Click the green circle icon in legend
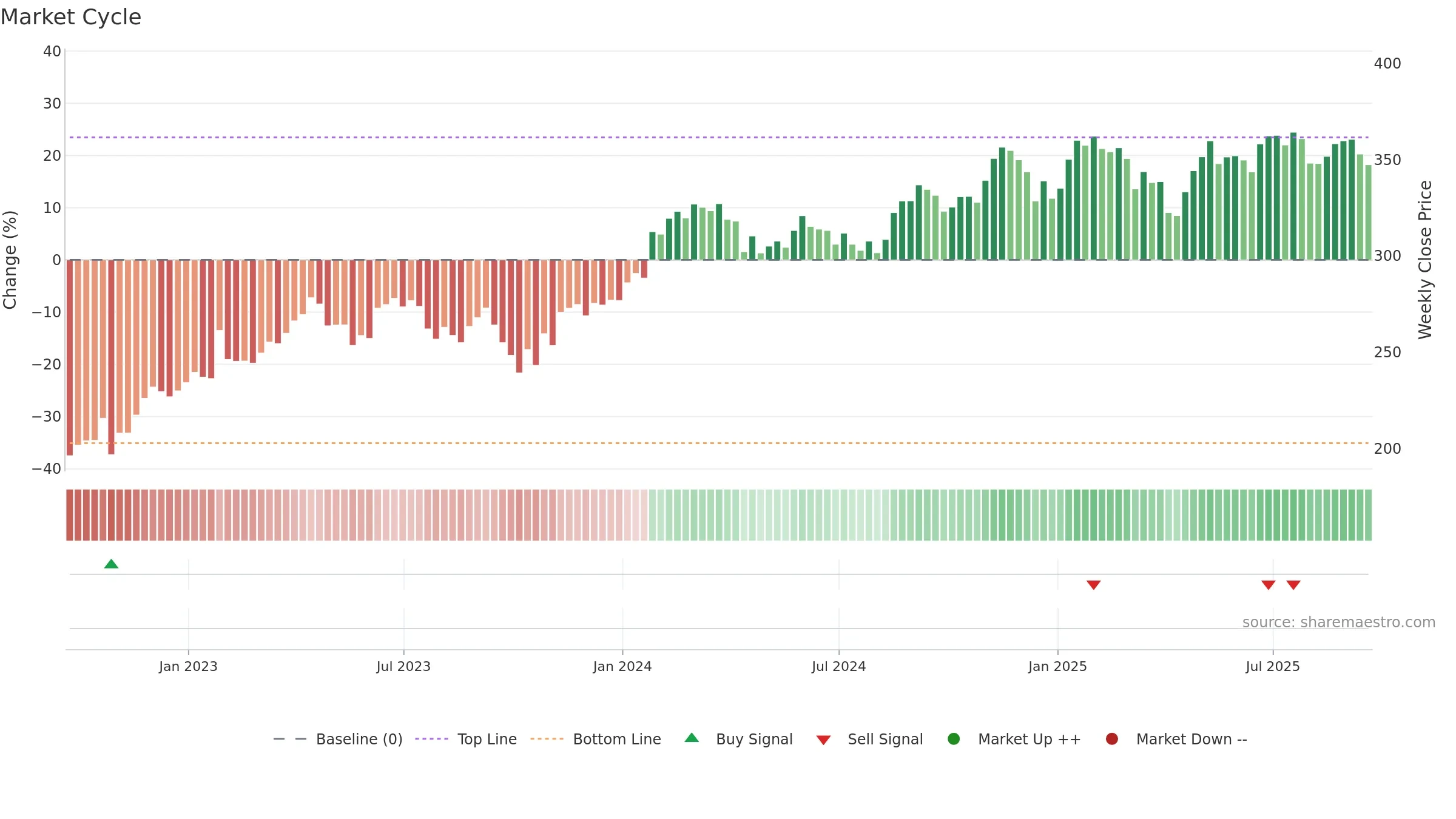Viewport: 1456px width, 819px height. point(954,739)
